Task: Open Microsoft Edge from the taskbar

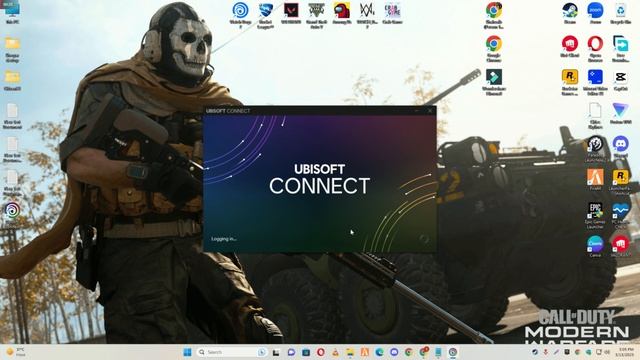Action: 379,352
